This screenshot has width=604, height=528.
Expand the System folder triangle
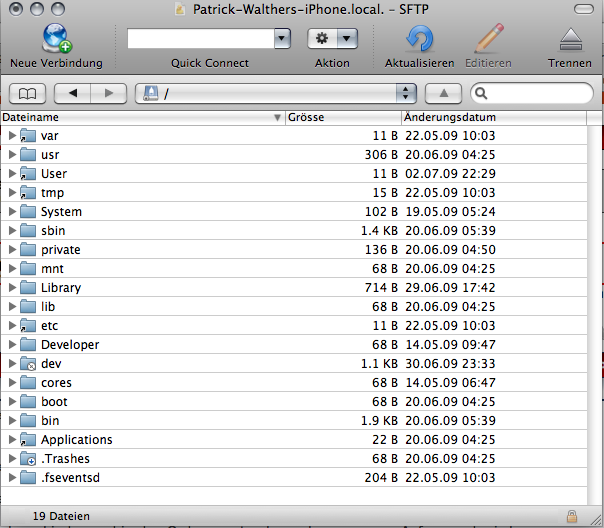tap(12, 212)
